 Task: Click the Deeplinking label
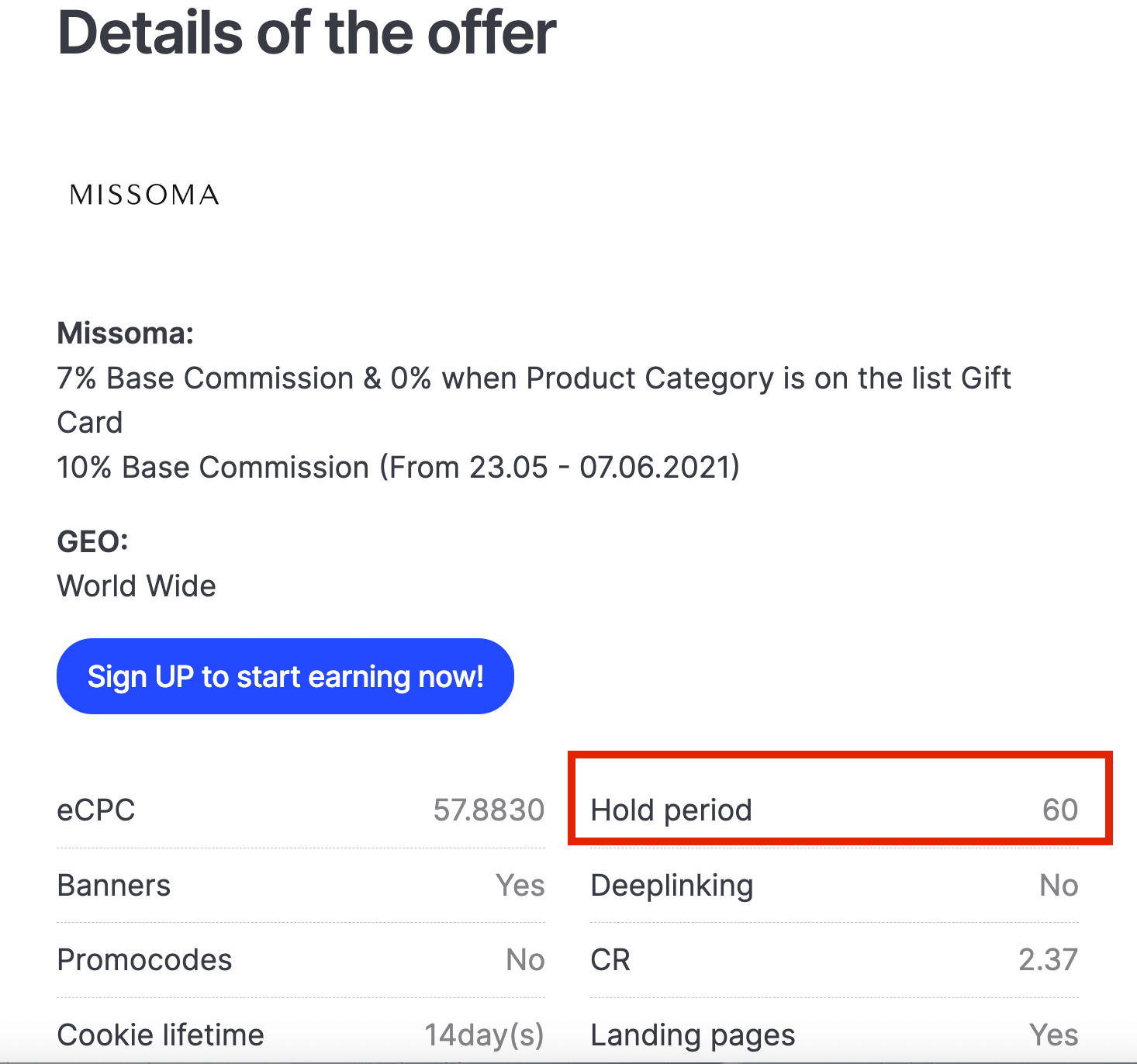coord(672,886)
